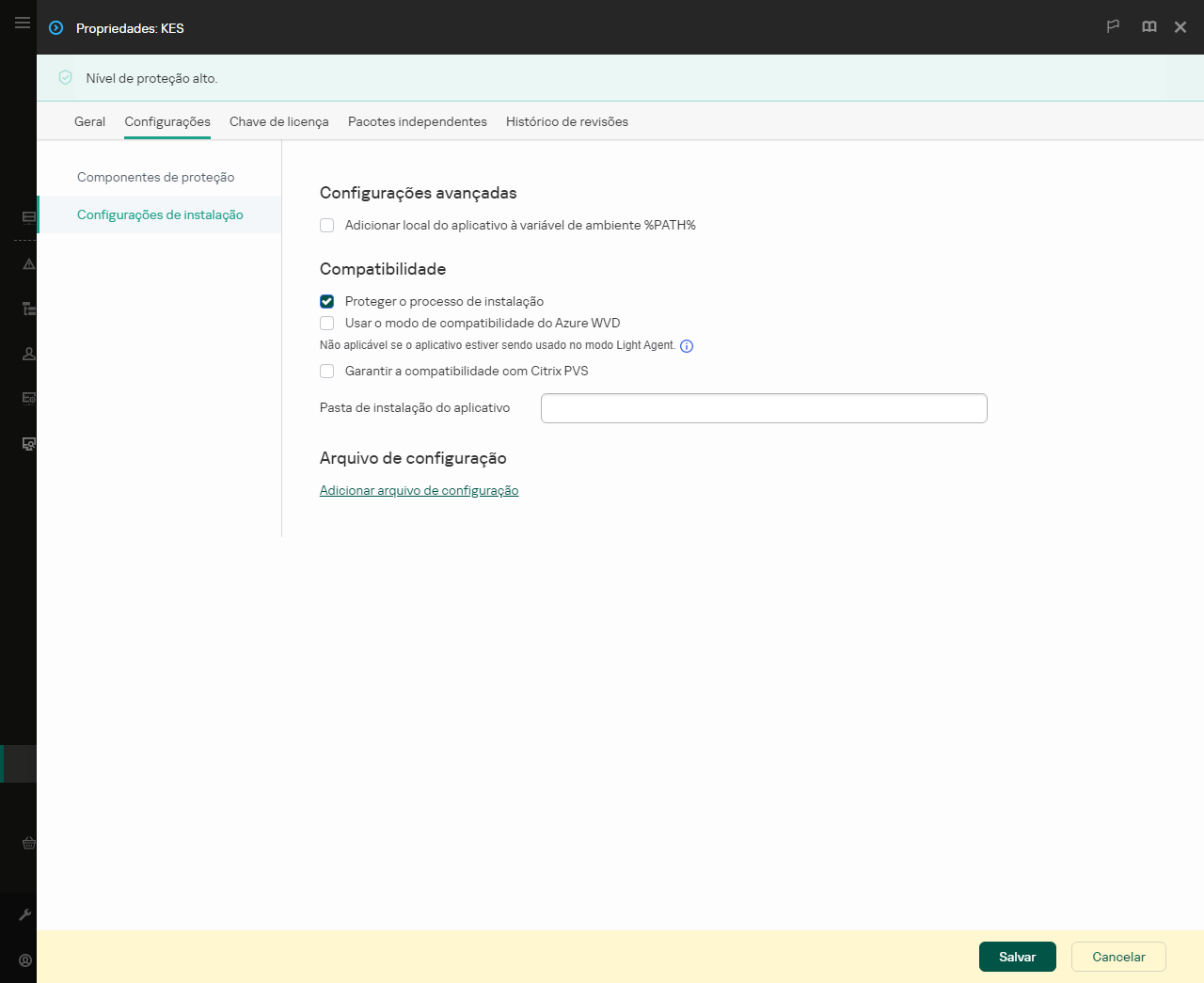Open the main navigation hamburger menu
This screenshot has height=983, width=1204.
point(22,23)
